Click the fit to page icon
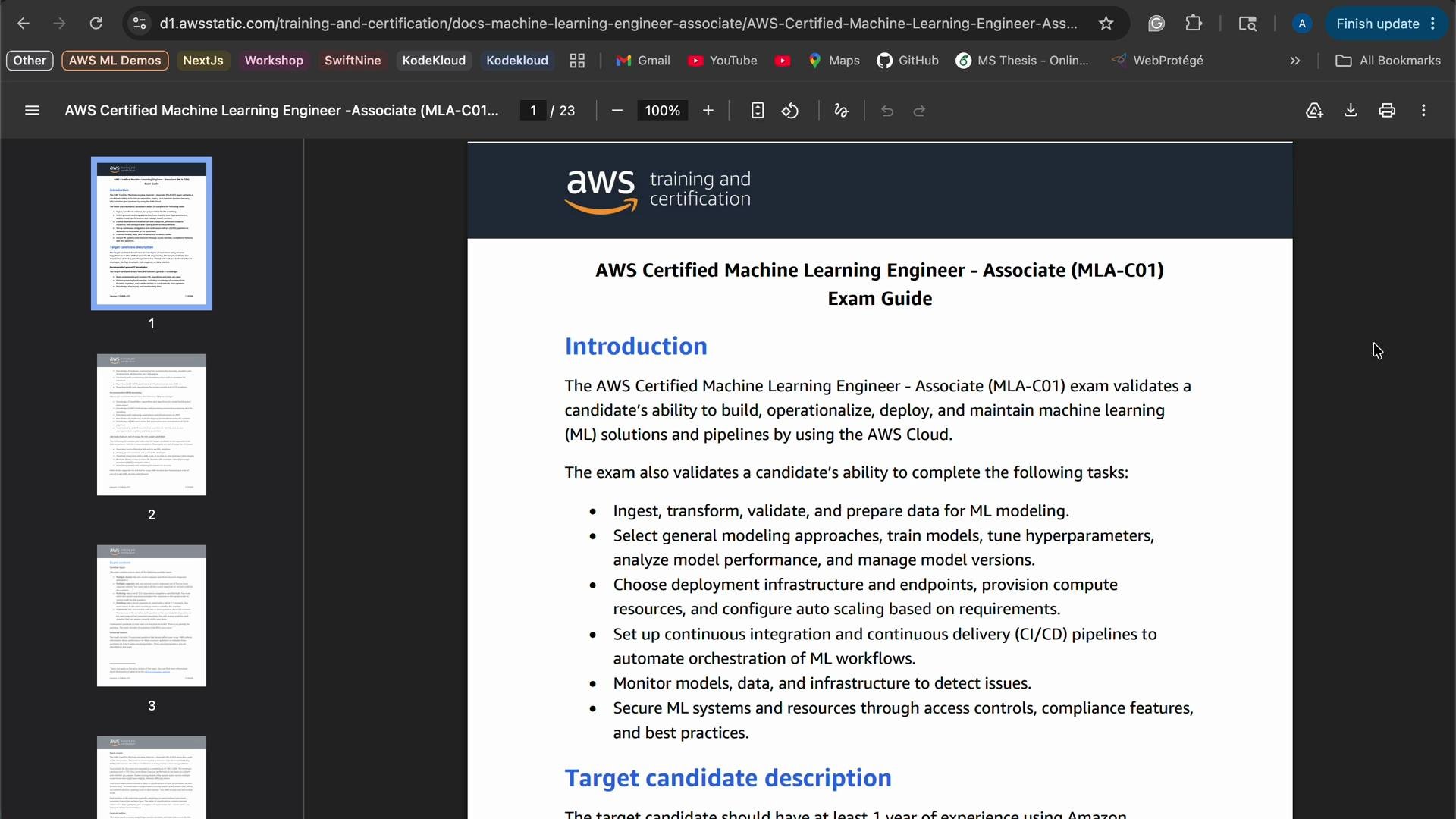 click(x=757, y=111)
